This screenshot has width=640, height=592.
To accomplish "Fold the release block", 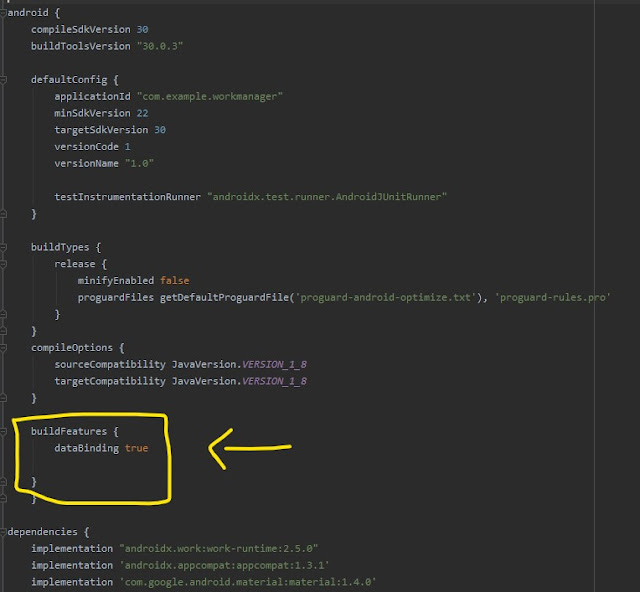I will coord(4,264).
